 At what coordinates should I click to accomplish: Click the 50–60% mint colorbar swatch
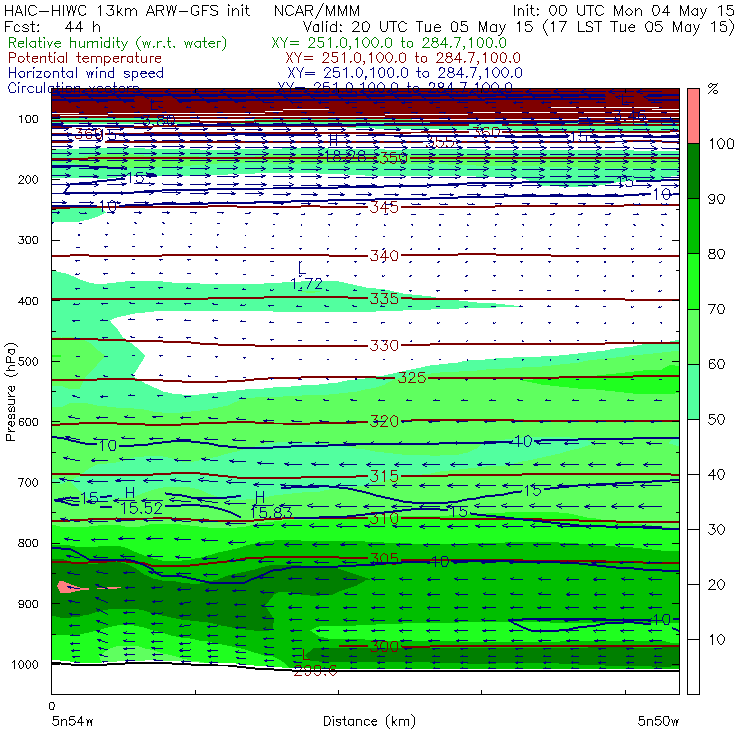tap(693, 392)
